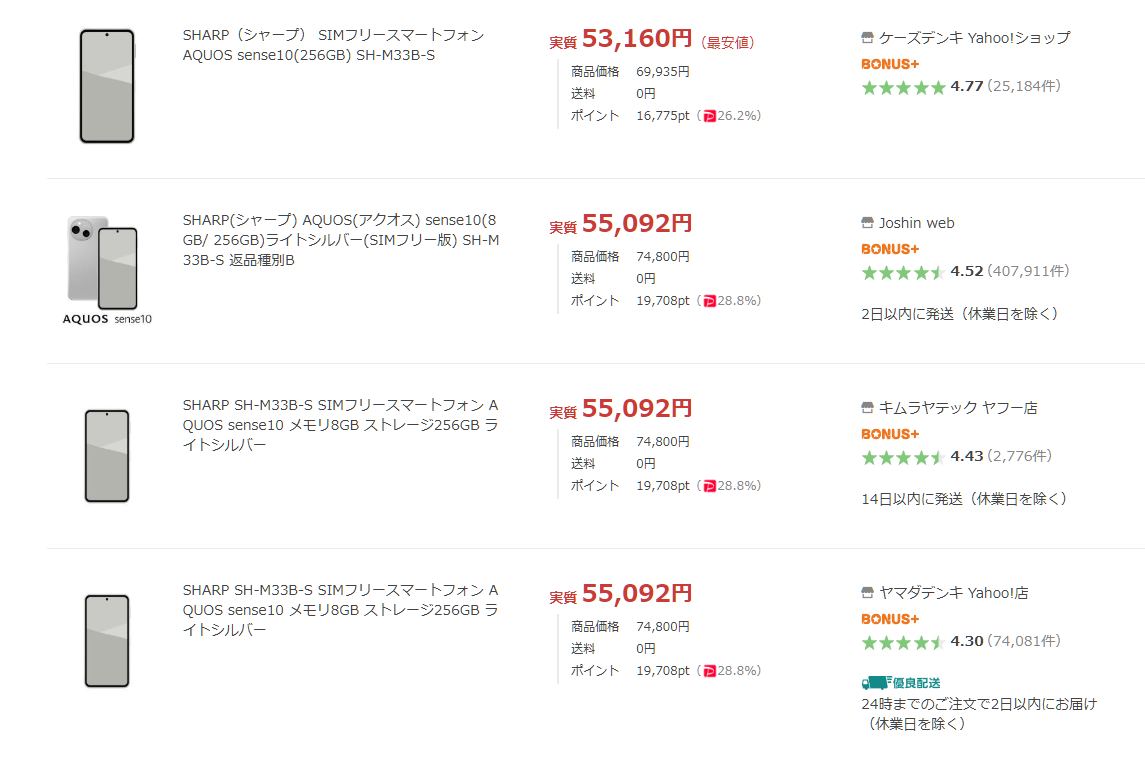Viewport: 1145px width, 758px height.
Task: Click the BONUS+ badge under Joshin web
Action: (x=890, y=249)
